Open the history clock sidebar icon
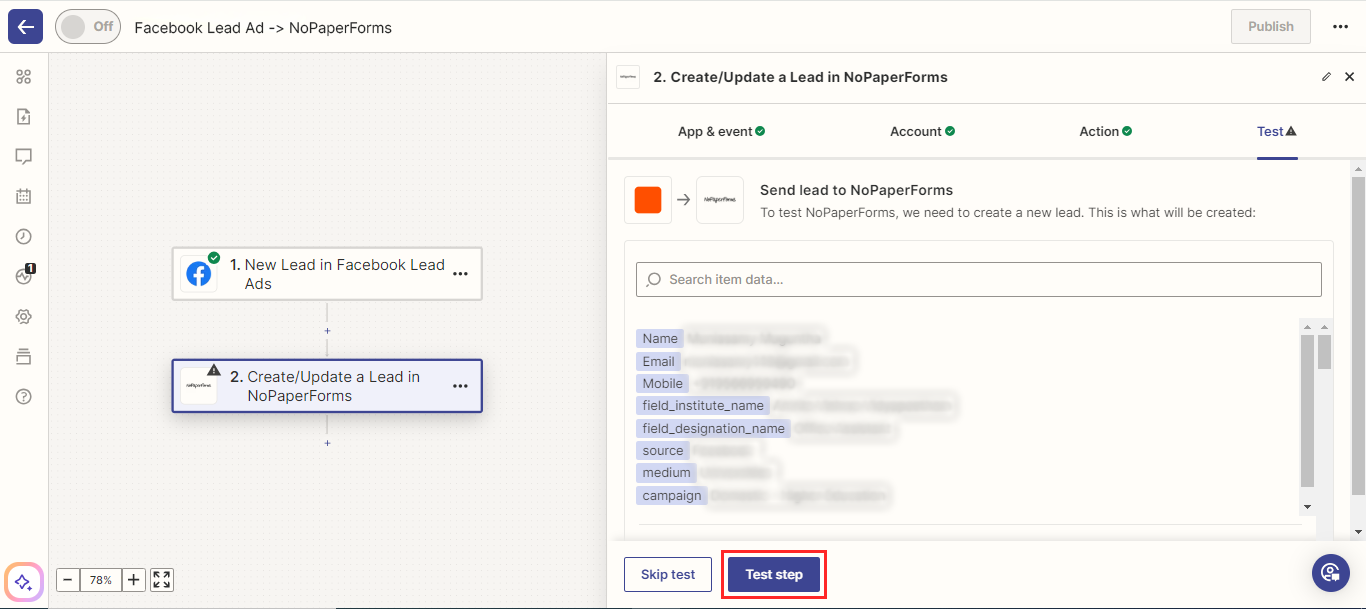This screenshot has height=609, width=1366. tap(24, 237)
